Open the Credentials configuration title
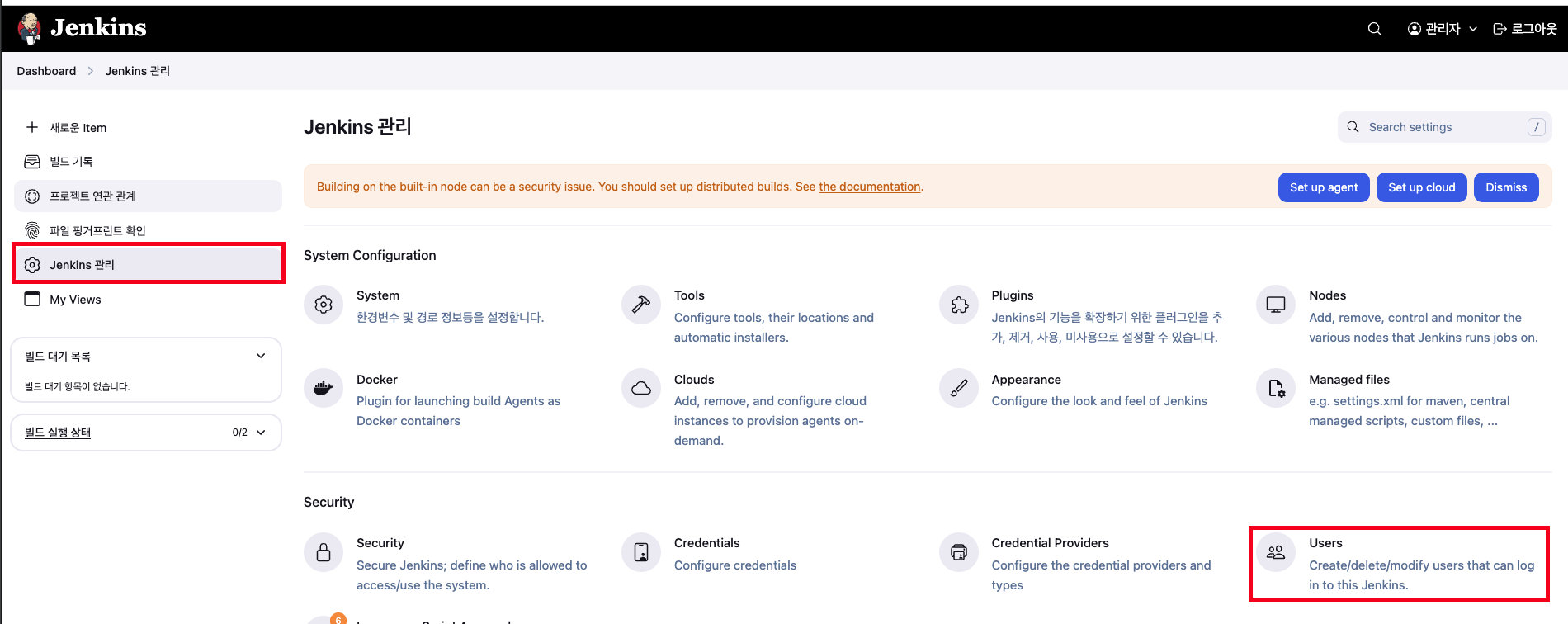The height and width of the screenshot is (624, 1568). coord(707,543)
